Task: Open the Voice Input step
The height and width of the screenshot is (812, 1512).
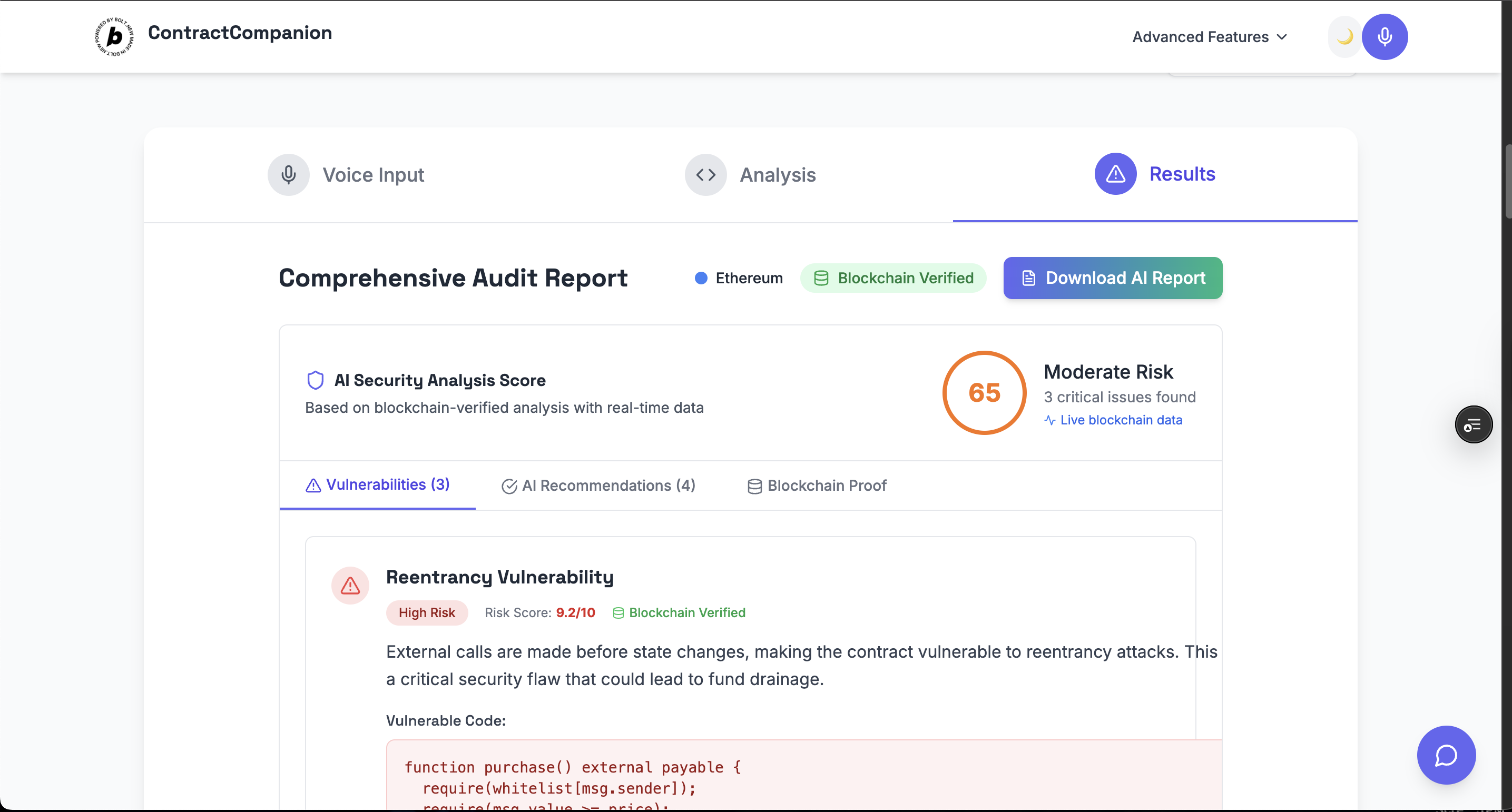Action: pos(374,175)
